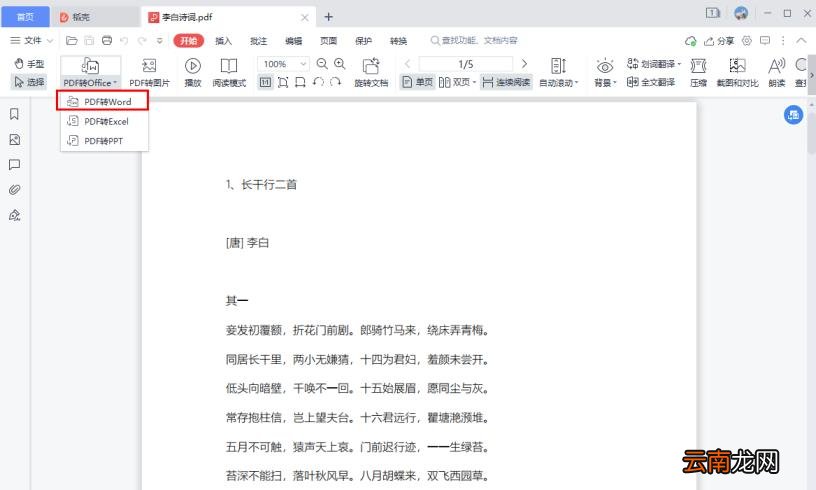Click the open folder icon in quick toolbar
This screenshot has width=816, height=490.
point(72,40)
